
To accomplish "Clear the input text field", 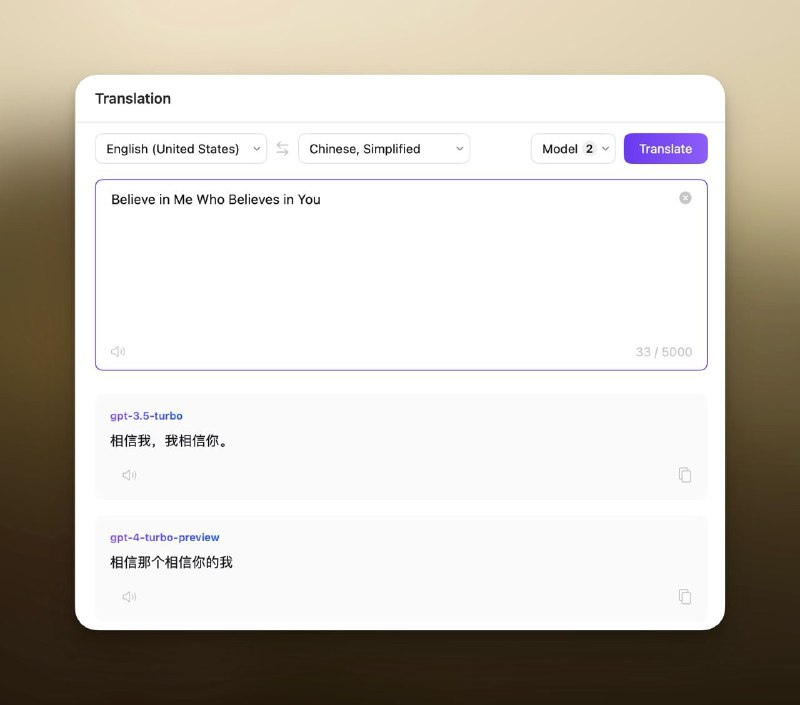I will (x=685, y=198).
